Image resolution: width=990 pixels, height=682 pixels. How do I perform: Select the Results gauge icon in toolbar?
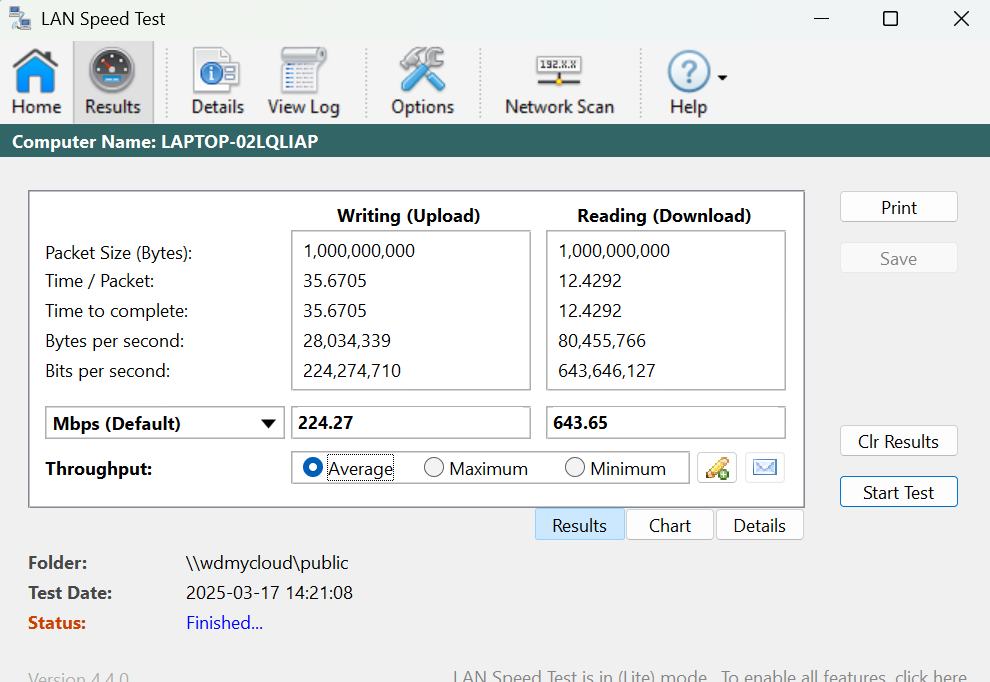(x=112, y=82)
